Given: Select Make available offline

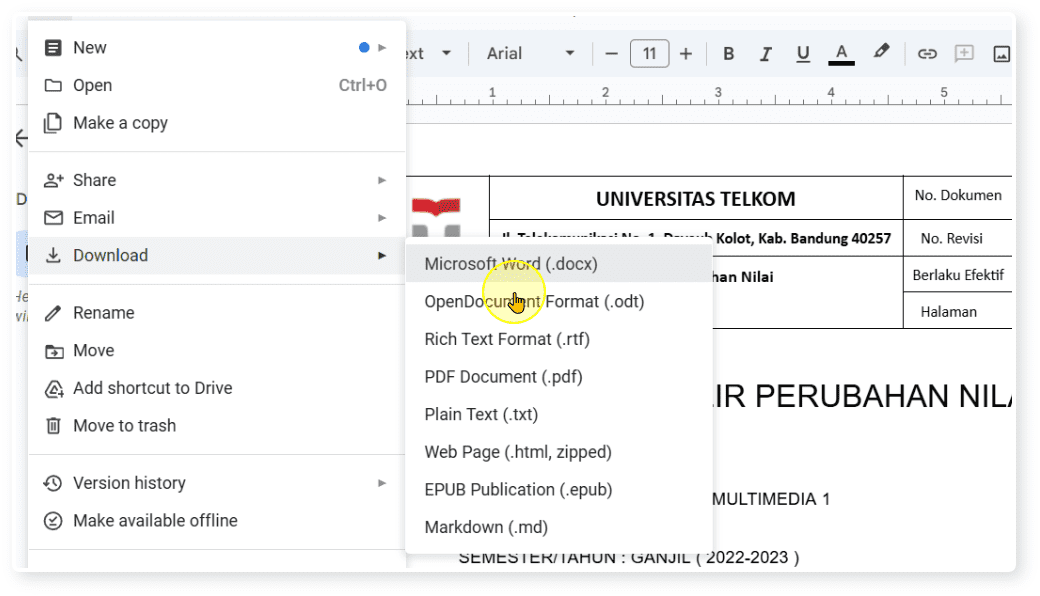Looking at the screenshot, I should (x=216, y=520).
